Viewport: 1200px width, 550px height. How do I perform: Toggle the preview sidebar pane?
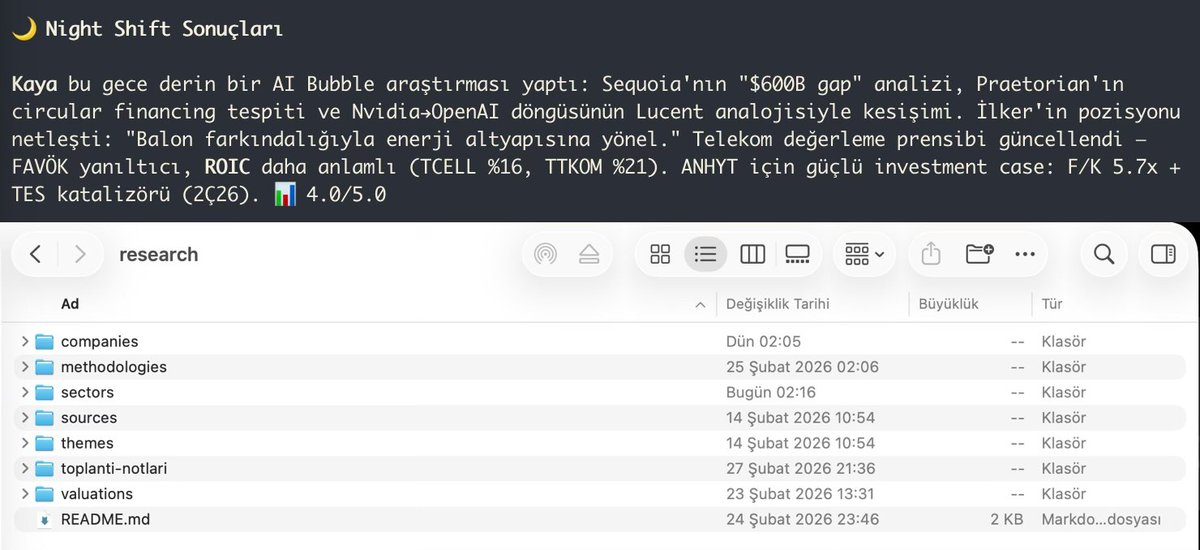click(1163, 254)
